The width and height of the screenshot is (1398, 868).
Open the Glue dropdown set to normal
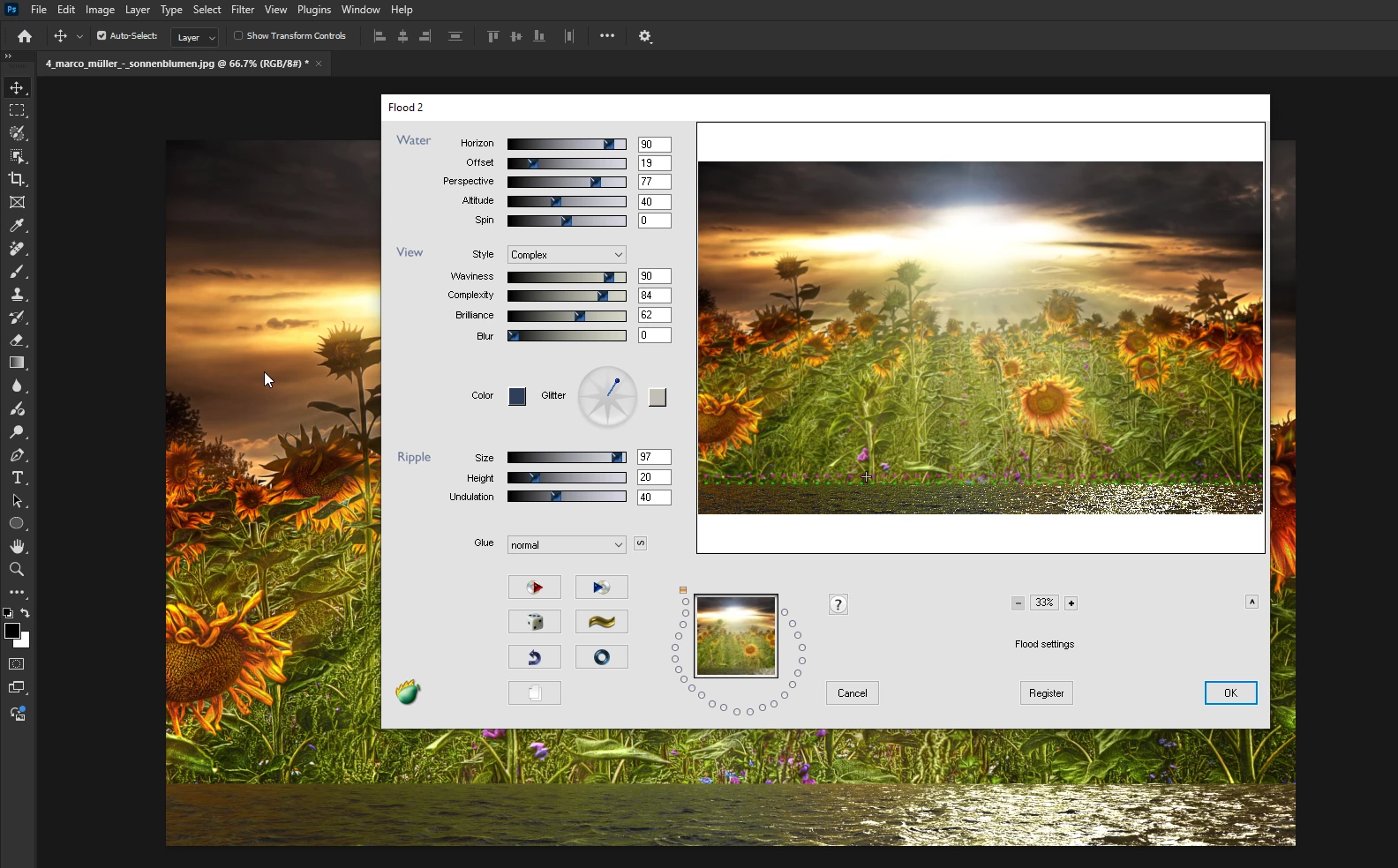[567, 545]
